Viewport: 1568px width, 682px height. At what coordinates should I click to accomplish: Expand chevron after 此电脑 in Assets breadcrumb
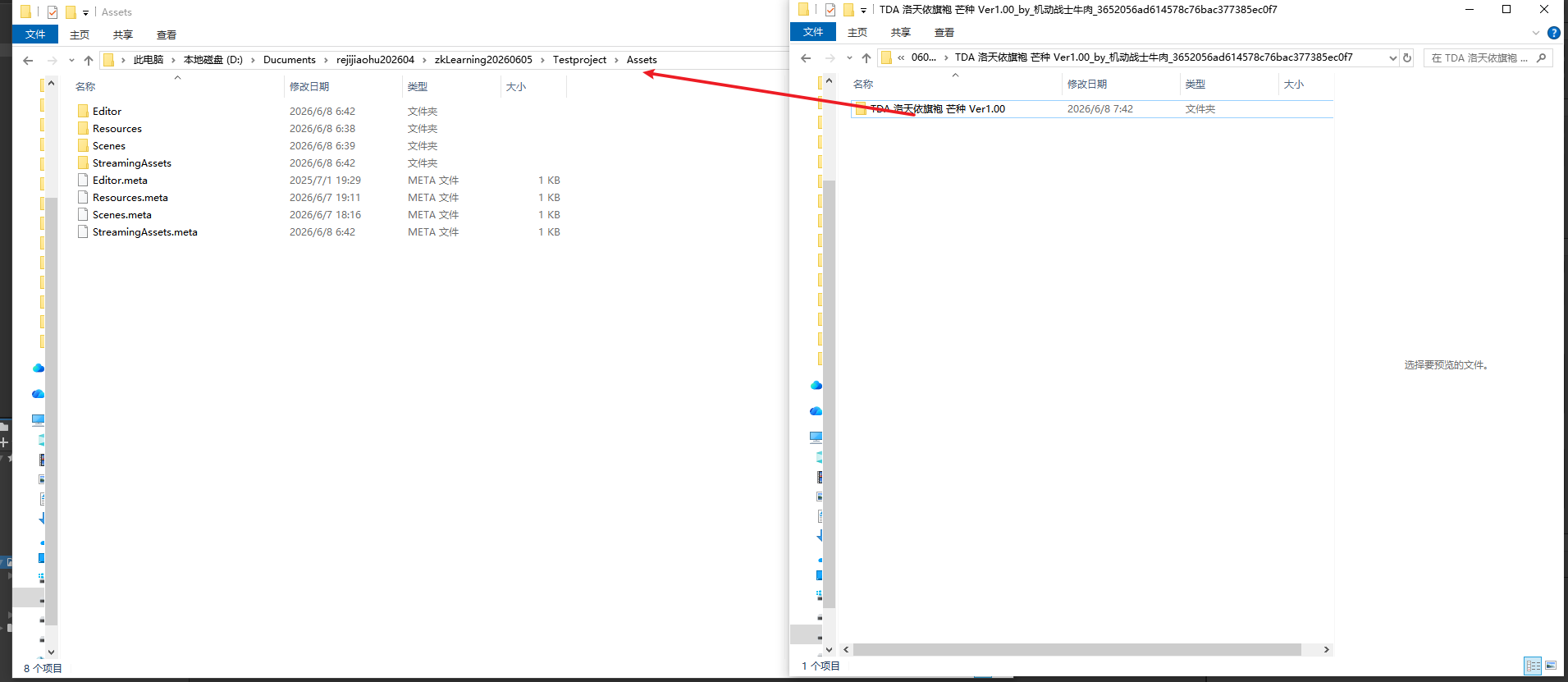[173, 60]
